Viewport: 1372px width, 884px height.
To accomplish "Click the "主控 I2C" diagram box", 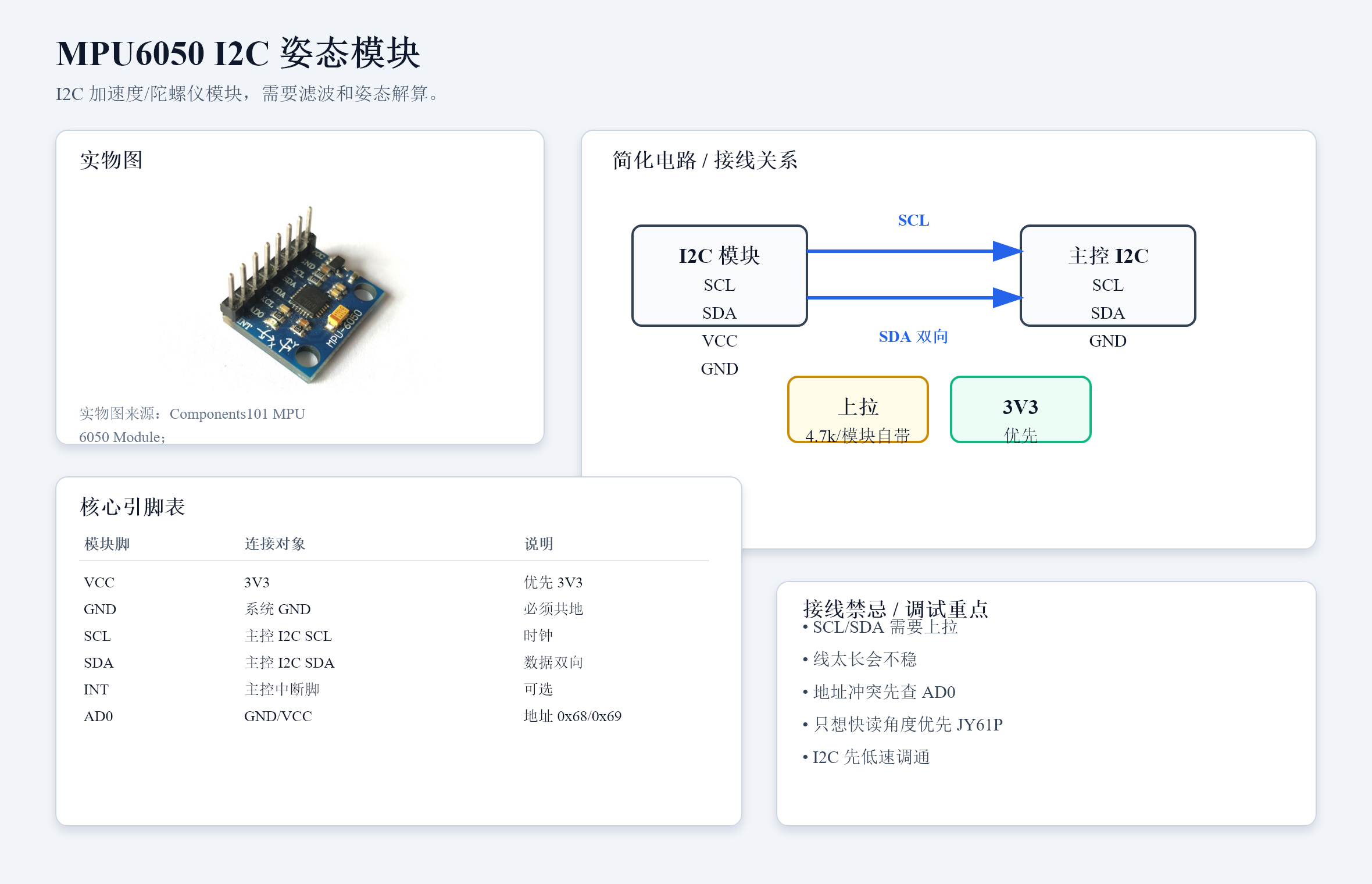I will tap(1107, 276).
